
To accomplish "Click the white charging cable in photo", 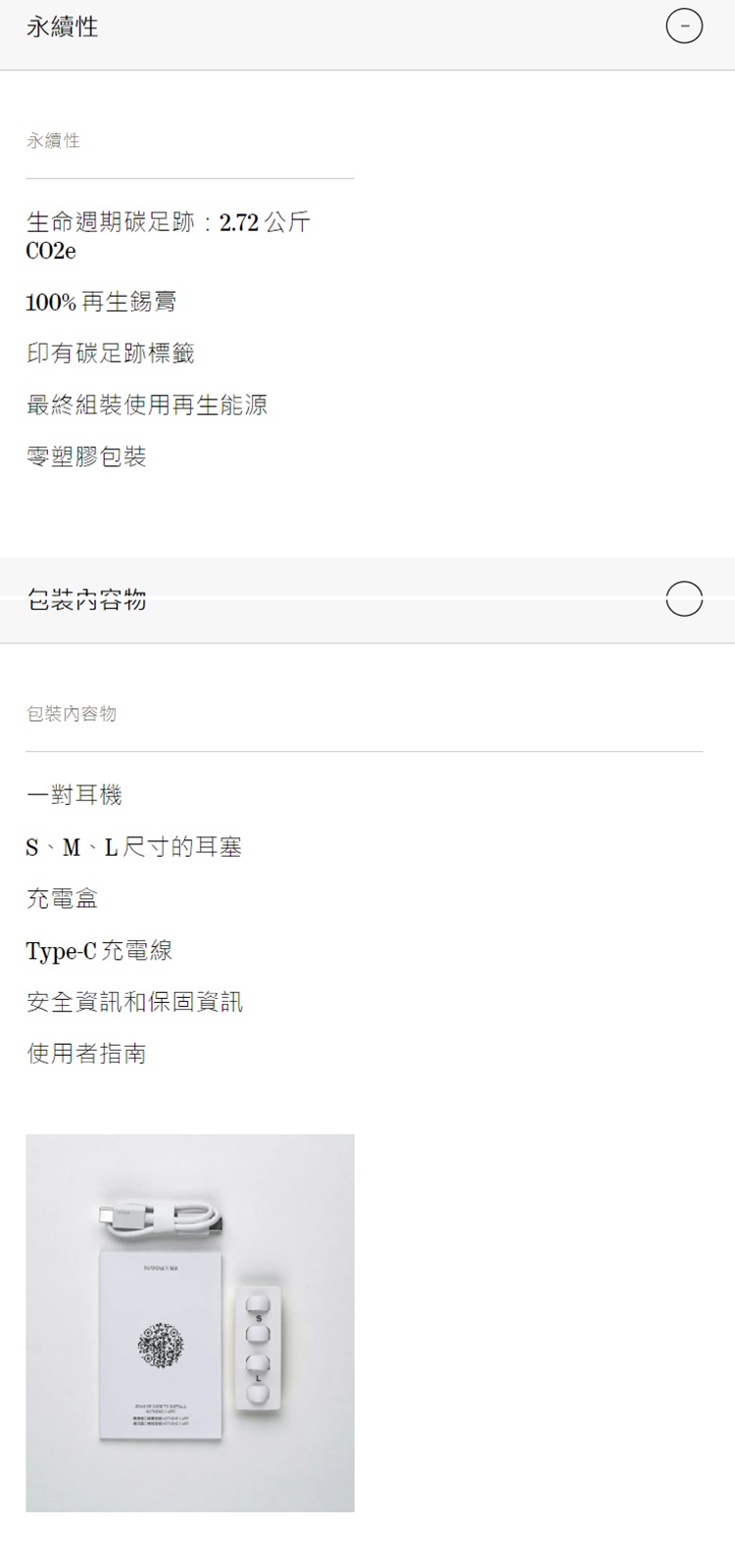I will [161, 1218].
